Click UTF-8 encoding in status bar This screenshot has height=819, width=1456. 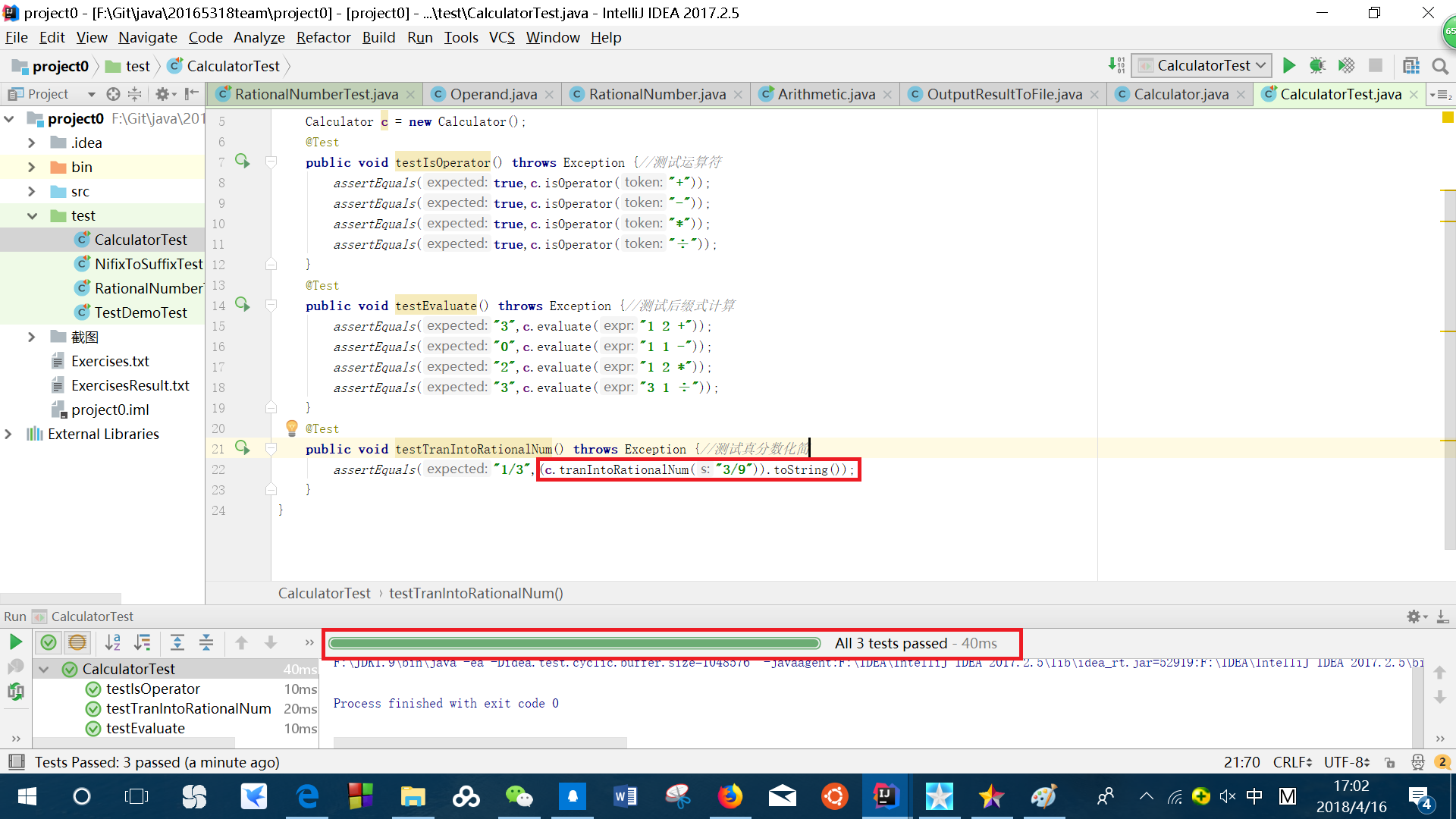coord(1347,762)
